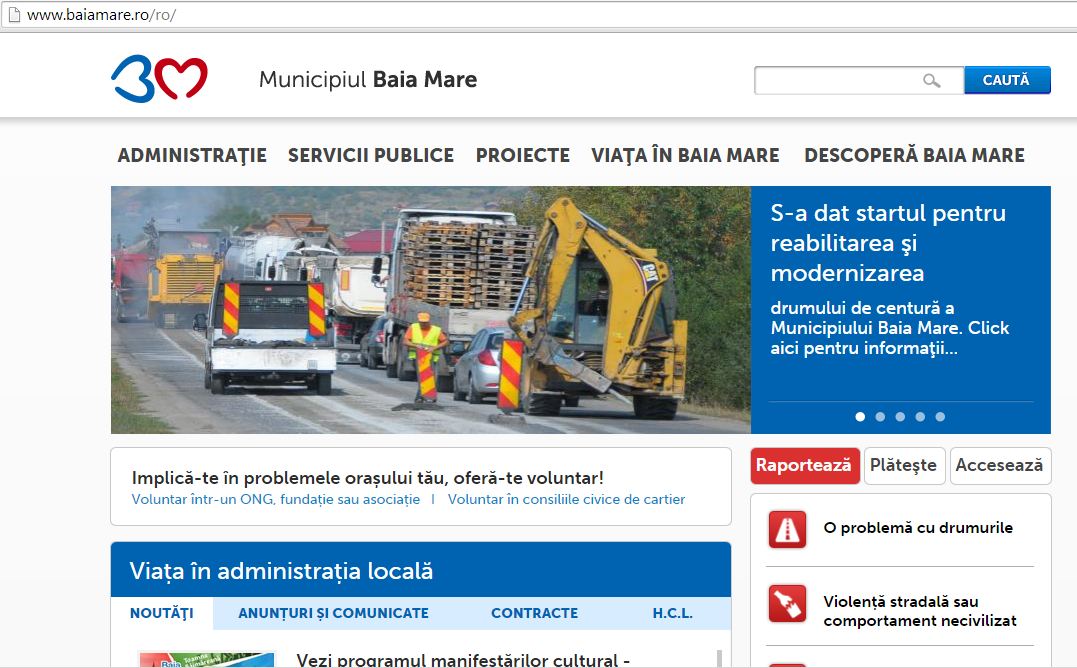Image resolution: width=1077 pixels, height=668 pixels.
Task: Select the first carousel slide dot
Action: (x=860, y=417)
